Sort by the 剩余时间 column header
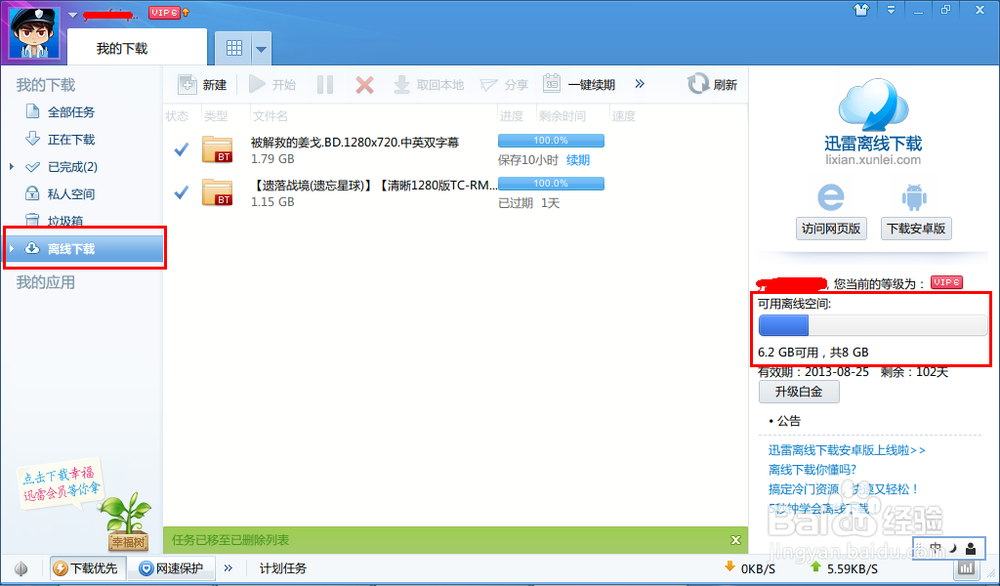 (562, 116)
